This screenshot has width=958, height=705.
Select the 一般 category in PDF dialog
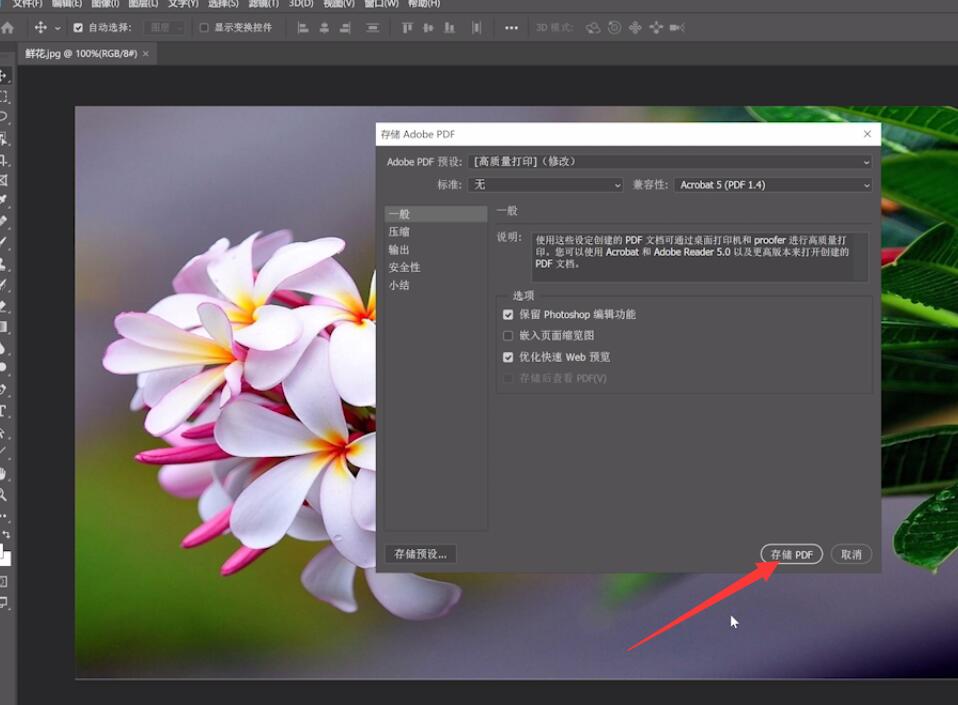click(x=436, y=214)
